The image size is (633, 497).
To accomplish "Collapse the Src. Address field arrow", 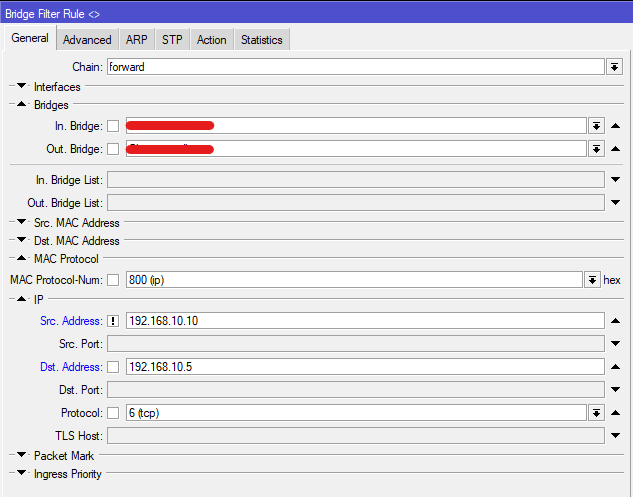I will [x=616, y=321].
